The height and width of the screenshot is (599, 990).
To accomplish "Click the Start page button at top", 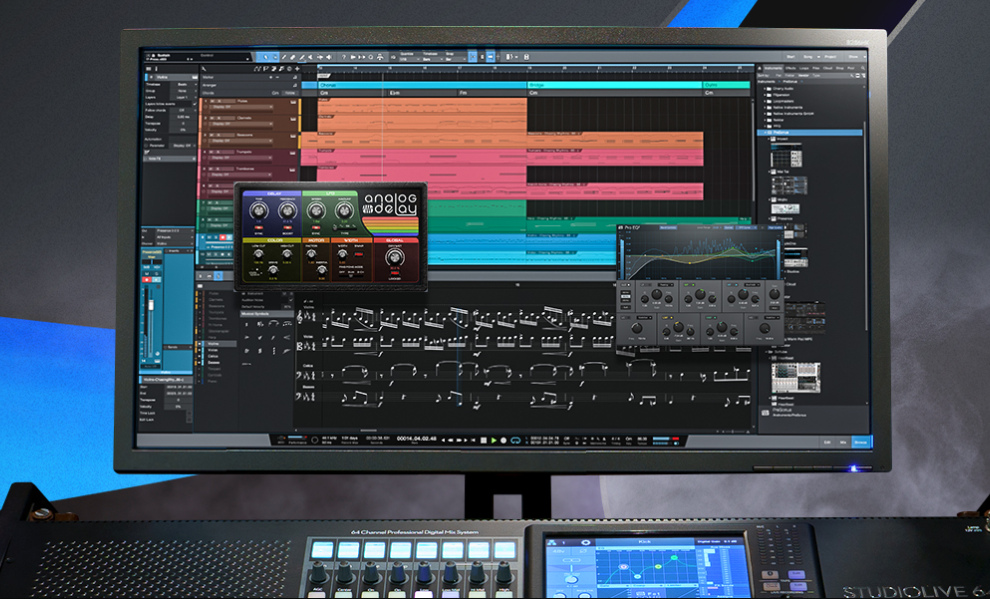I will tap(792, 57).
